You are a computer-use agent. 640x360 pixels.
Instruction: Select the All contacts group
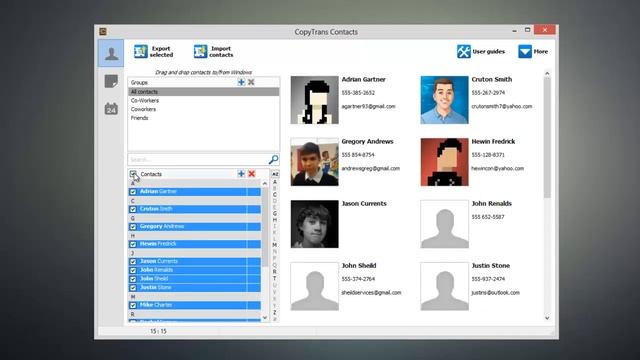coord(204,92)
